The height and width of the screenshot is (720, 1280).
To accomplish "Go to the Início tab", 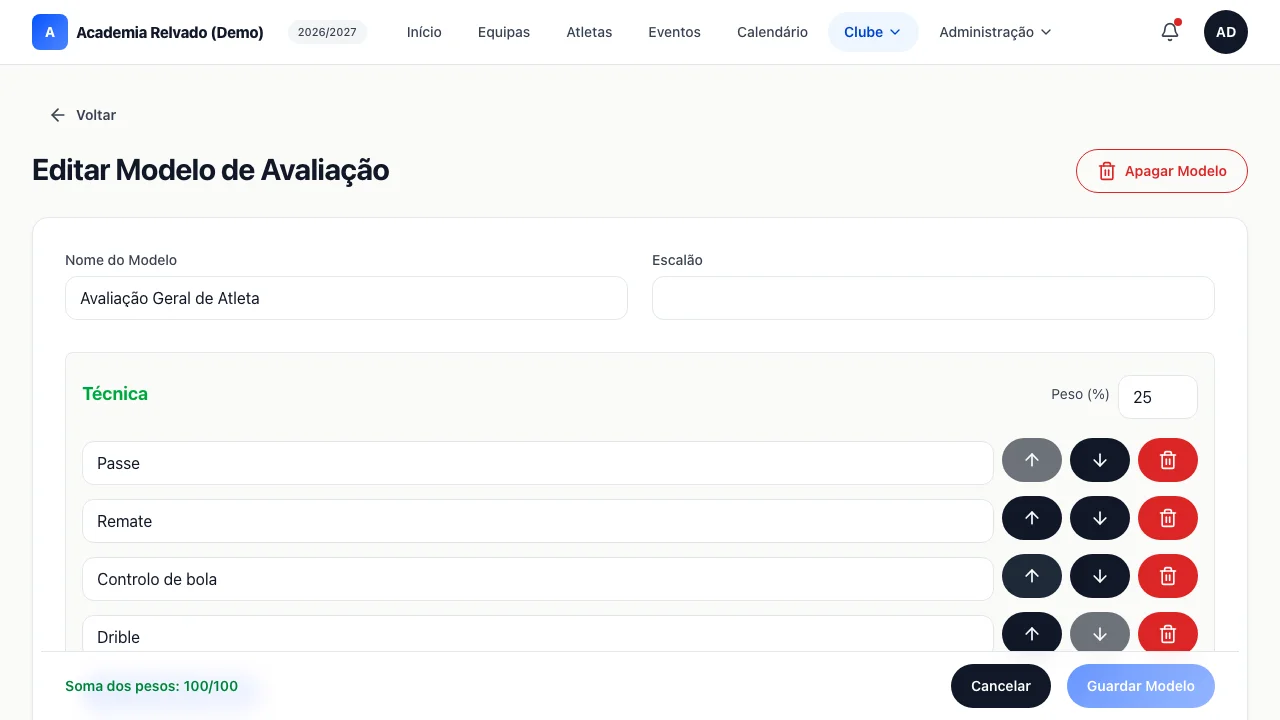I will 424,32.
